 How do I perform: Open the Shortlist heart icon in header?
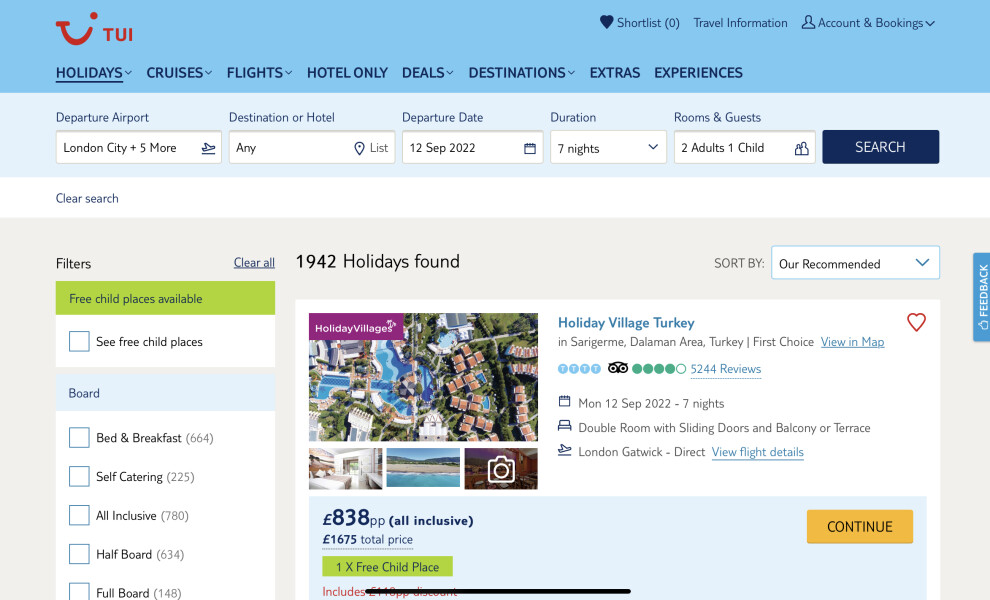pyautogui.click(x=606, y=23)
